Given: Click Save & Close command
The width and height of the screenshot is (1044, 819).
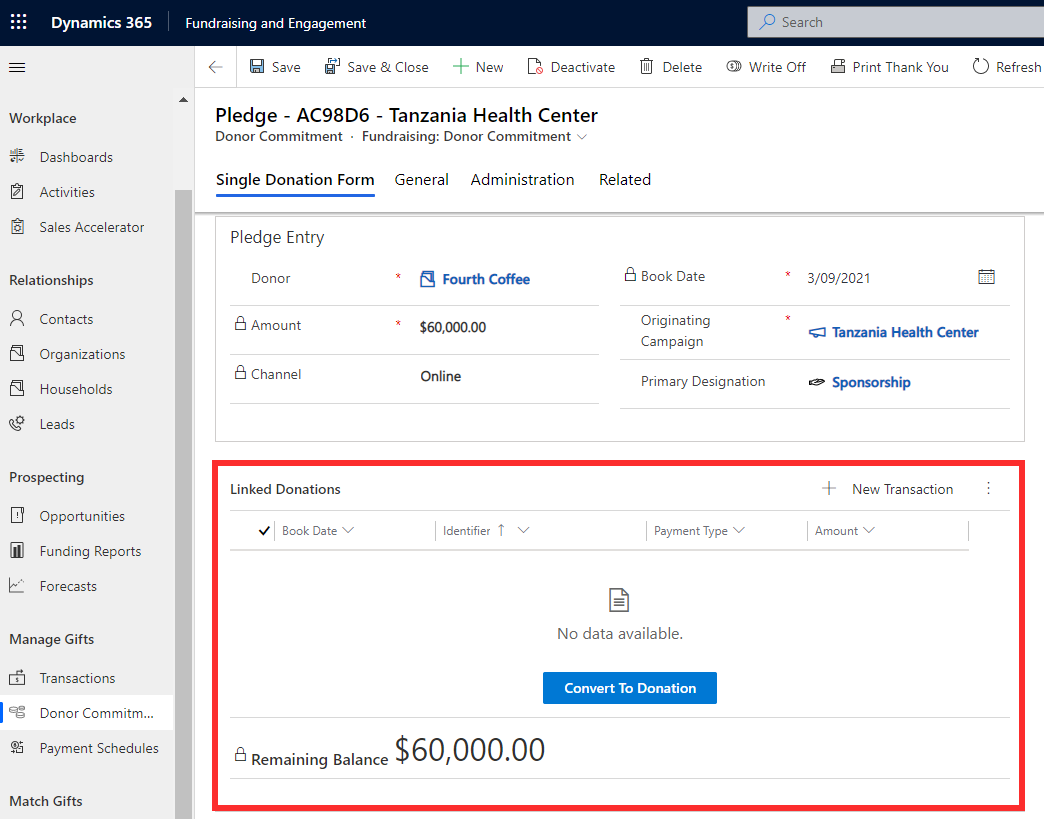Looking at the screenshot, I should 376,67.
